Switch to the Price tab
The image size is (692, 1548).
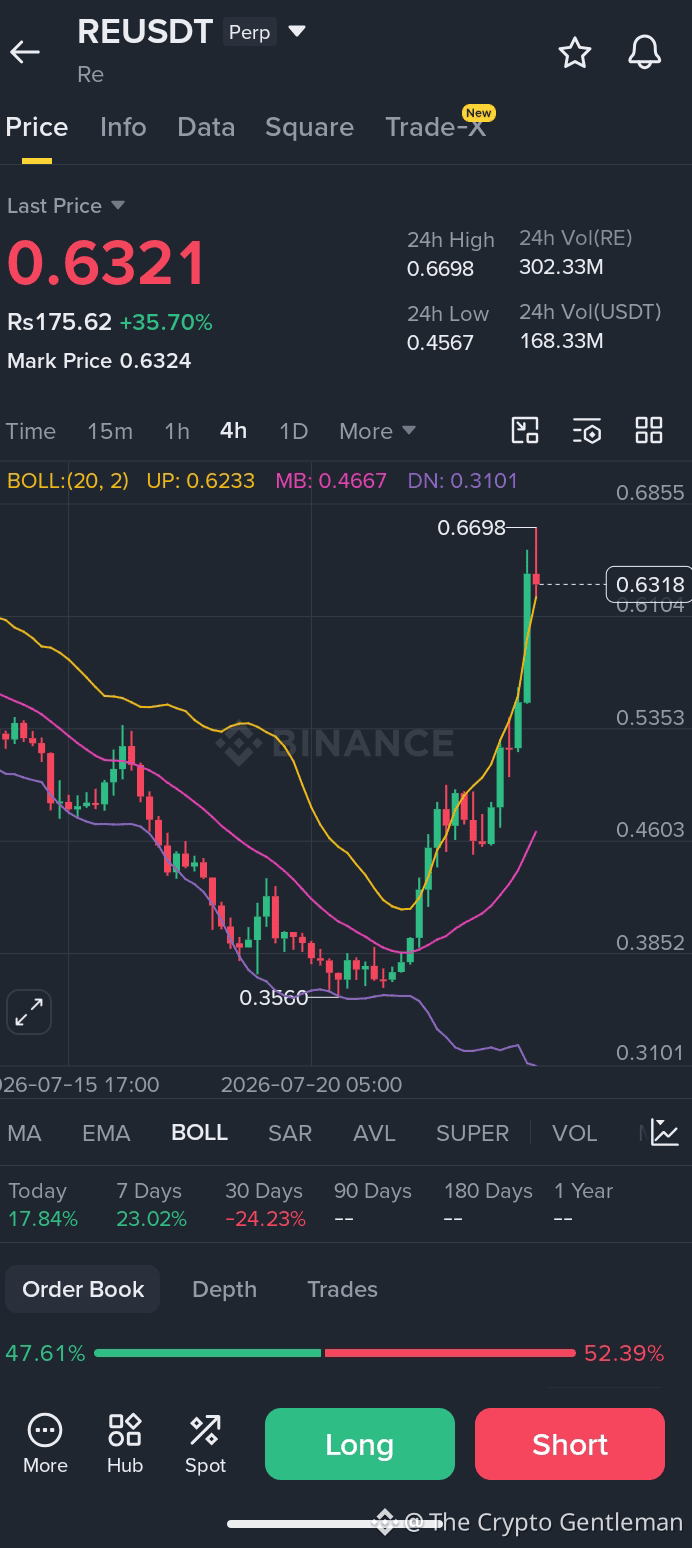37,127
